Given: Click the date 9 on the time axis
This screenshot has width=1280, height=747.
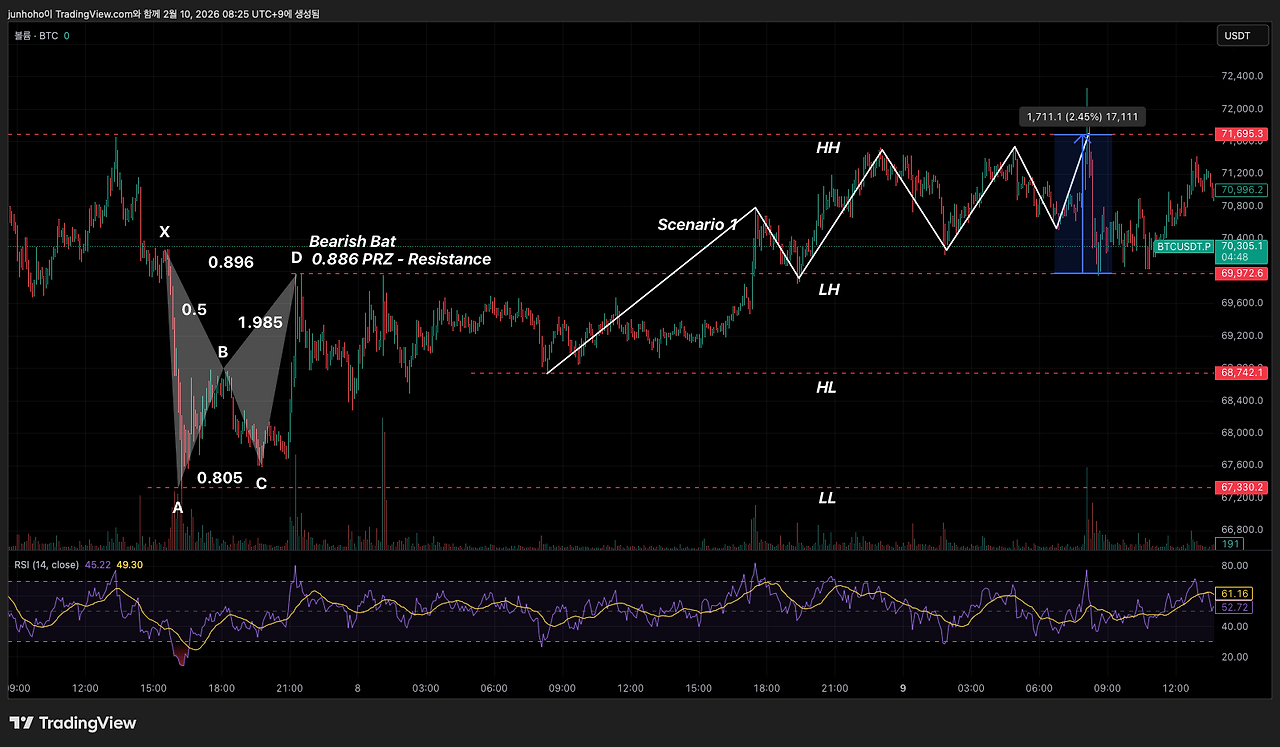Looking at the screenshot, I should click(x=902, y=688).
